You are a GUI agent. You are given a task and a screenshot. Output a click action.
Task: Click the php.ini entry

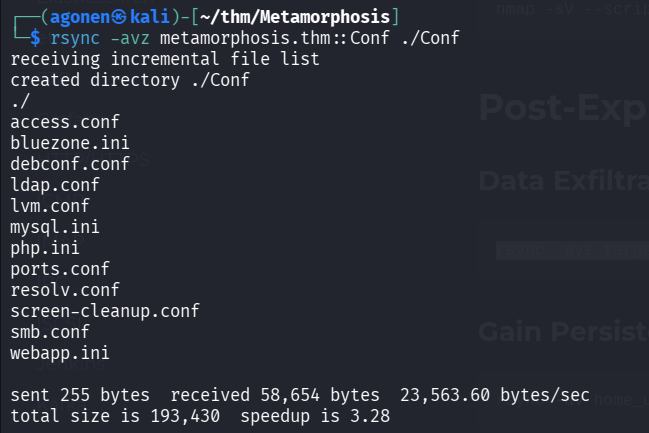click(x=45, y=248)
